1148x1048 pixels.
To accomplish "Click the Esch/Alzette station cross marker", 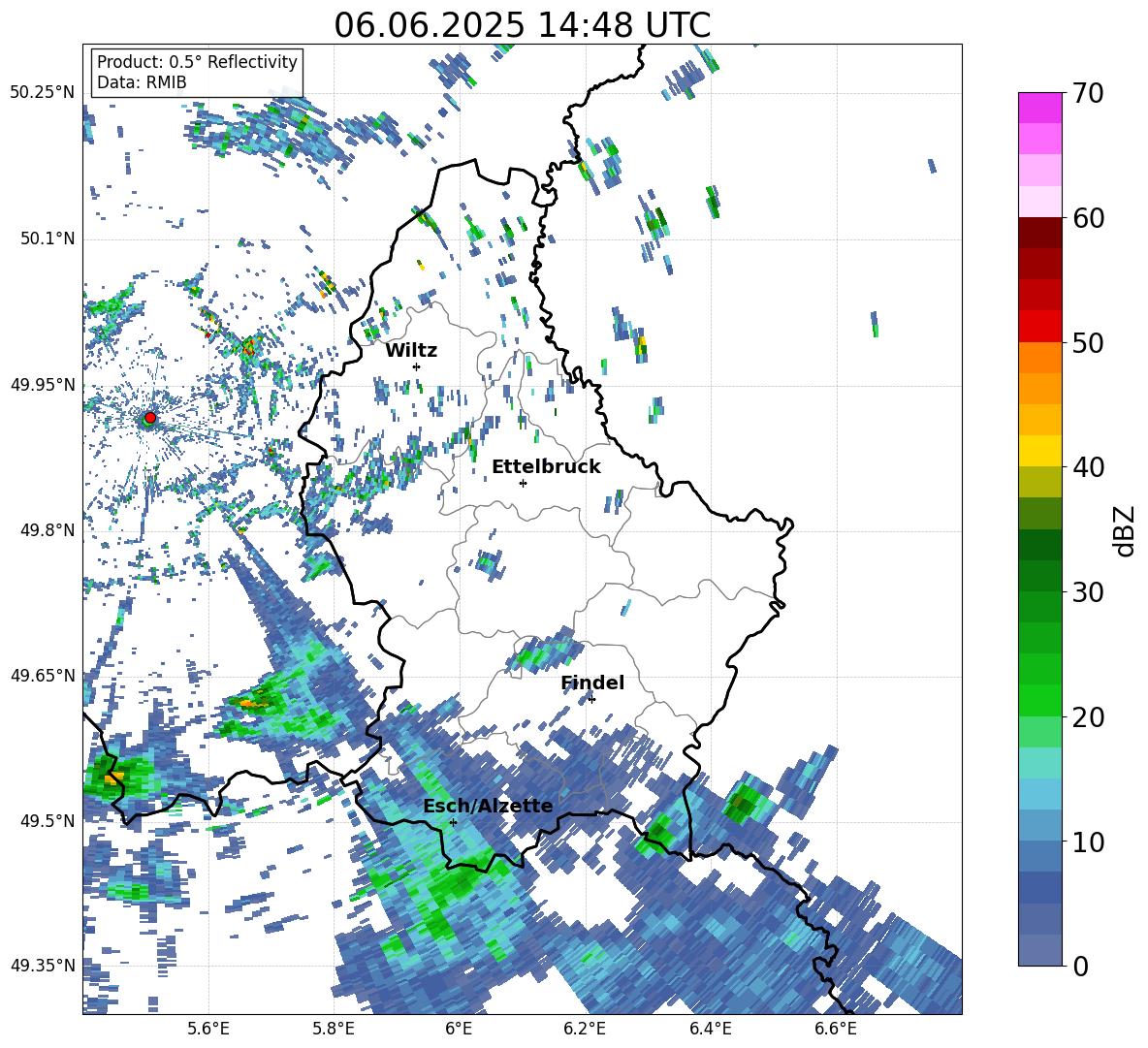I will tap(453, 822).
